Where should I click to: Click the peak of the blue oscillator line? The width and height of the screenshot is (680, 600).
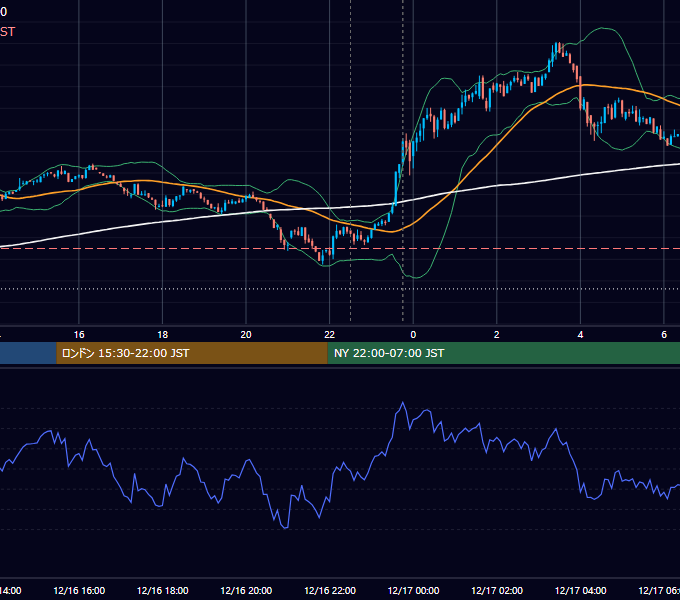(403, 403)
